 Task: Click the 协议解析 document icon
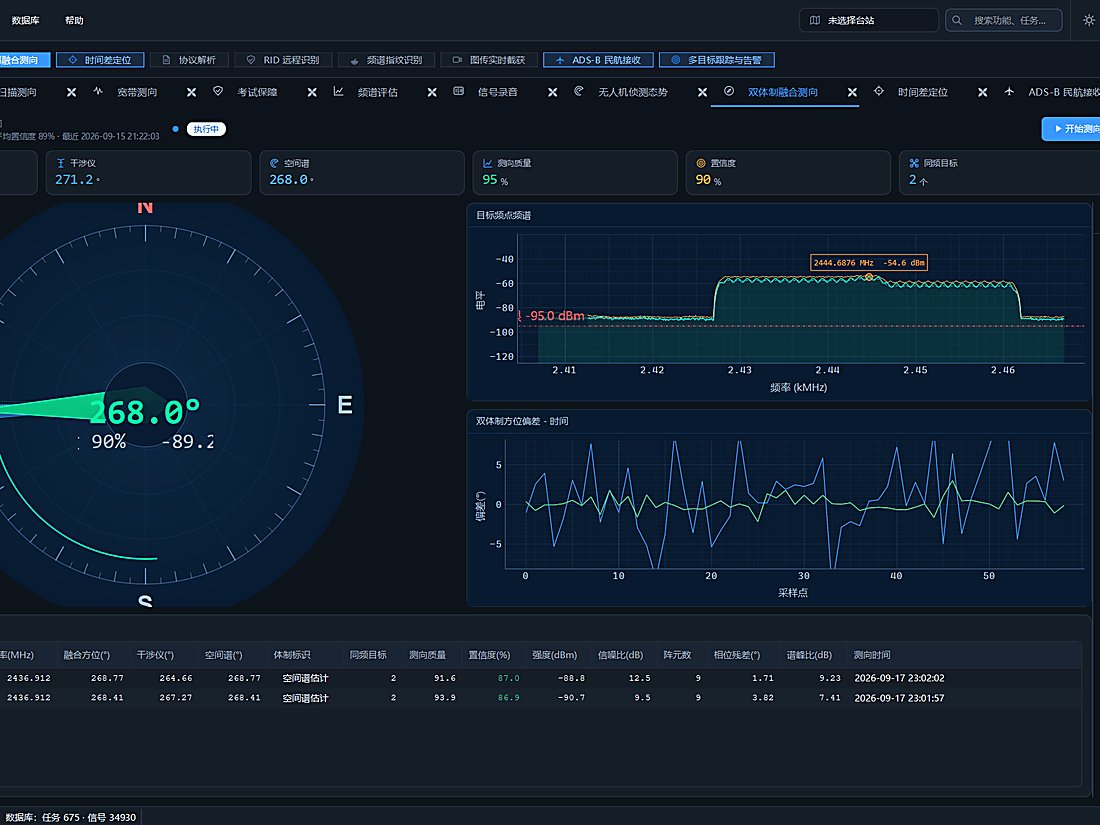[166, 60]
